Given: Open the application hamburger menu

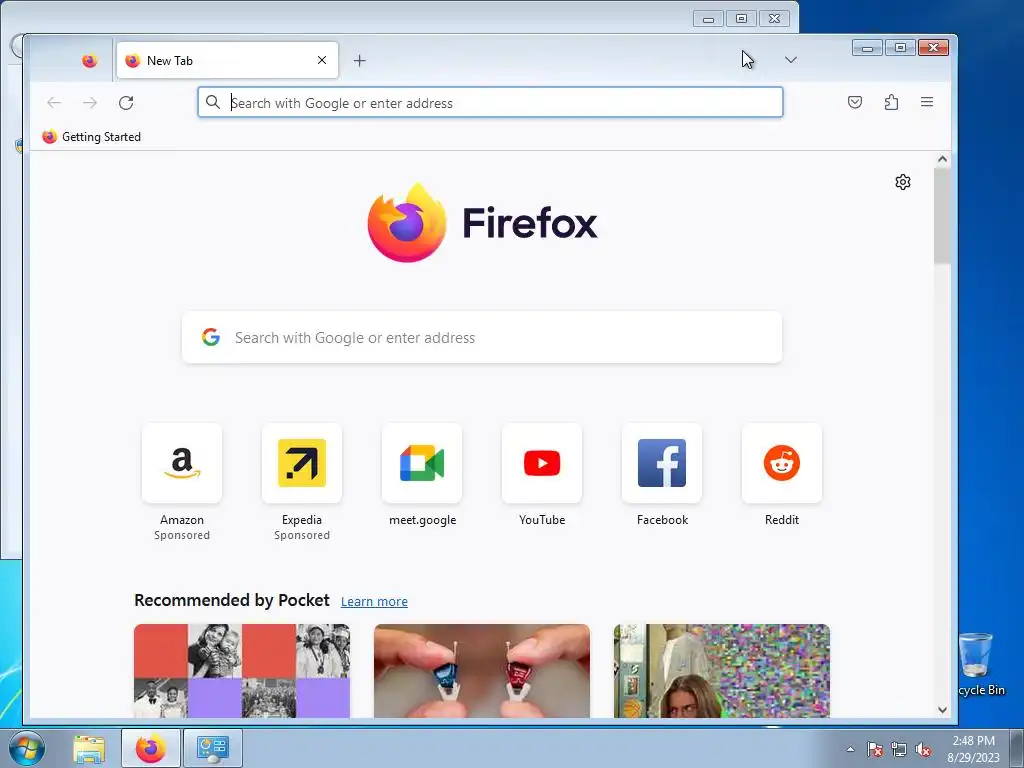Looking at the screenshot, I should coord(927,102).
